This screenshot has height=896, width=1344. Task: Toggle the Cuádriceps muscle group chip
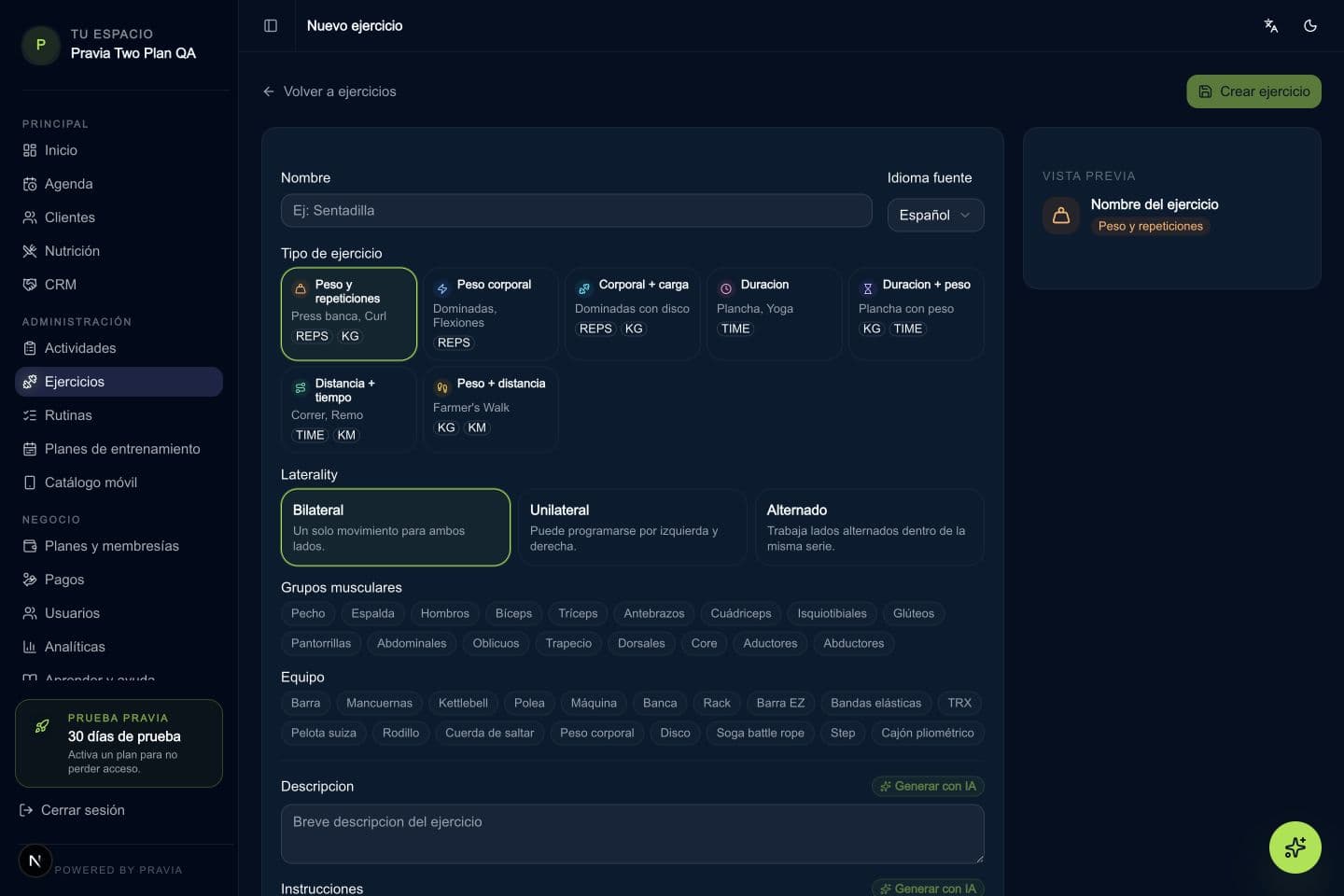tap(741, 613)
